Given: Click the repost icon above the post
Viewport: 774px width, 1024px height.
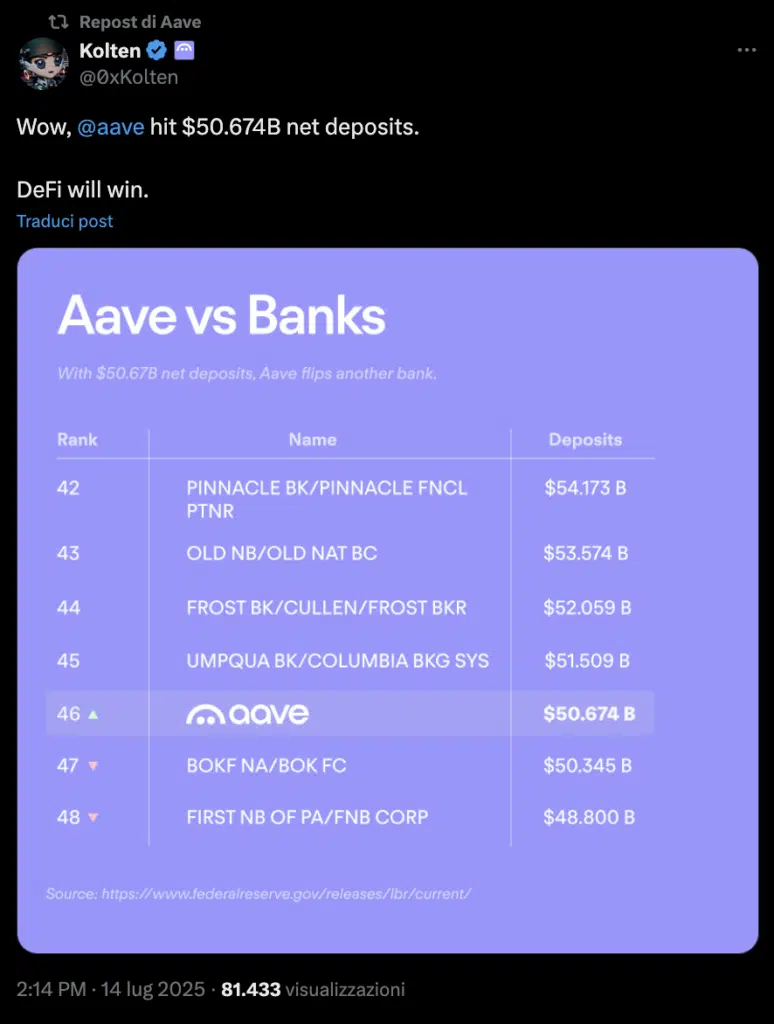Looking at the screenshot, I should click(58, 22).
